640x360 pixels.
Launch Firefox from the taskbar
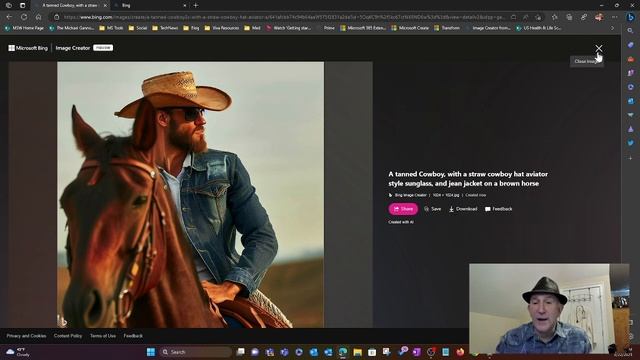tap(460, 352)
